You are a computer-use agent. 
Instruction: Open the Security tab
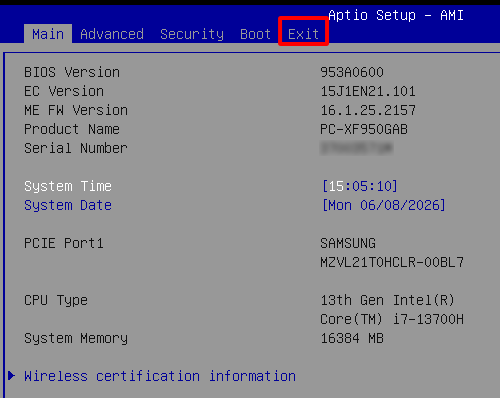(192, 34)
